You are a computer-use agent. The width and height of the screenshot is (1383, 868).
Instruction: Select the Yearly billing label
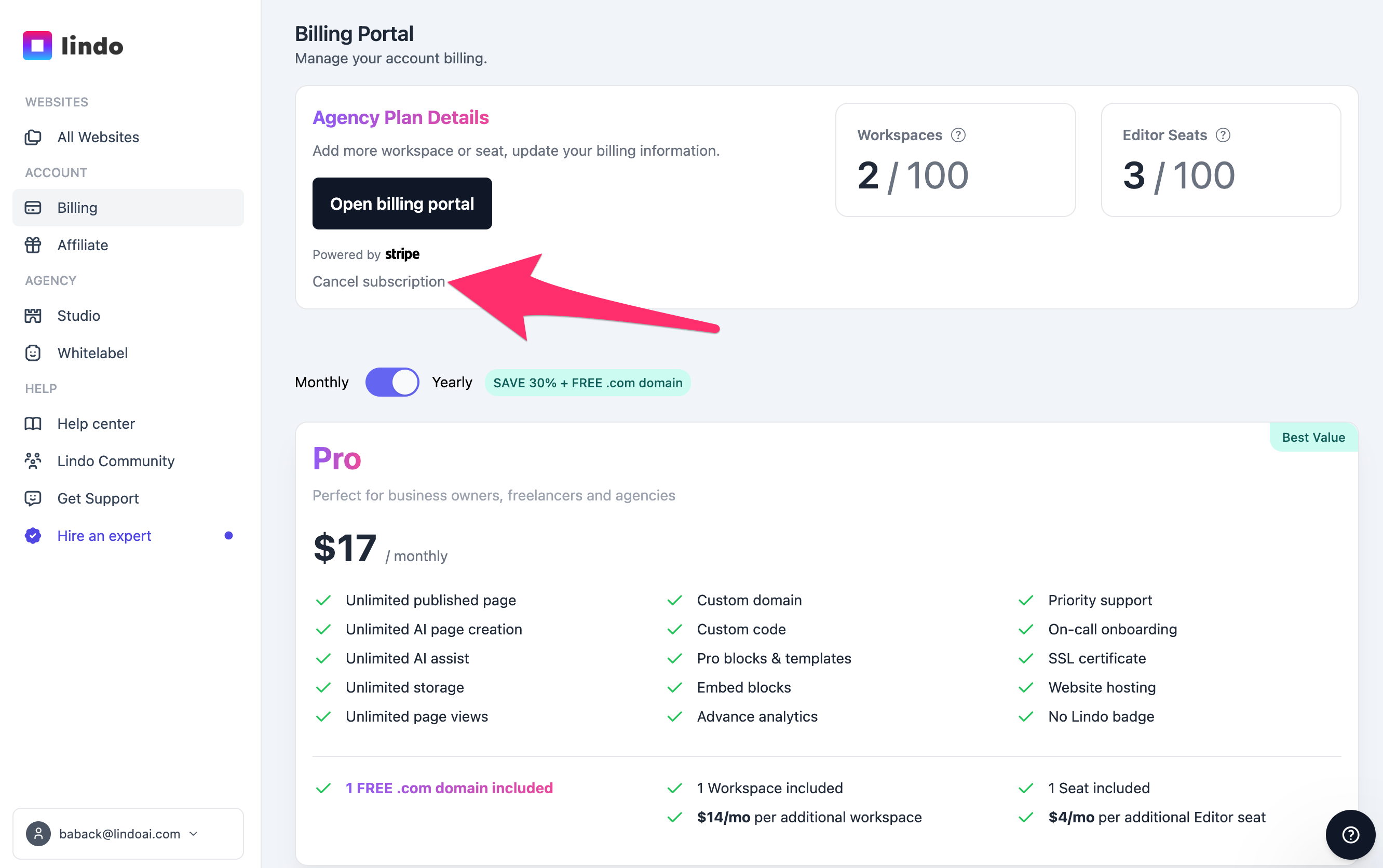pyautogui.click(x=452, y=382)
